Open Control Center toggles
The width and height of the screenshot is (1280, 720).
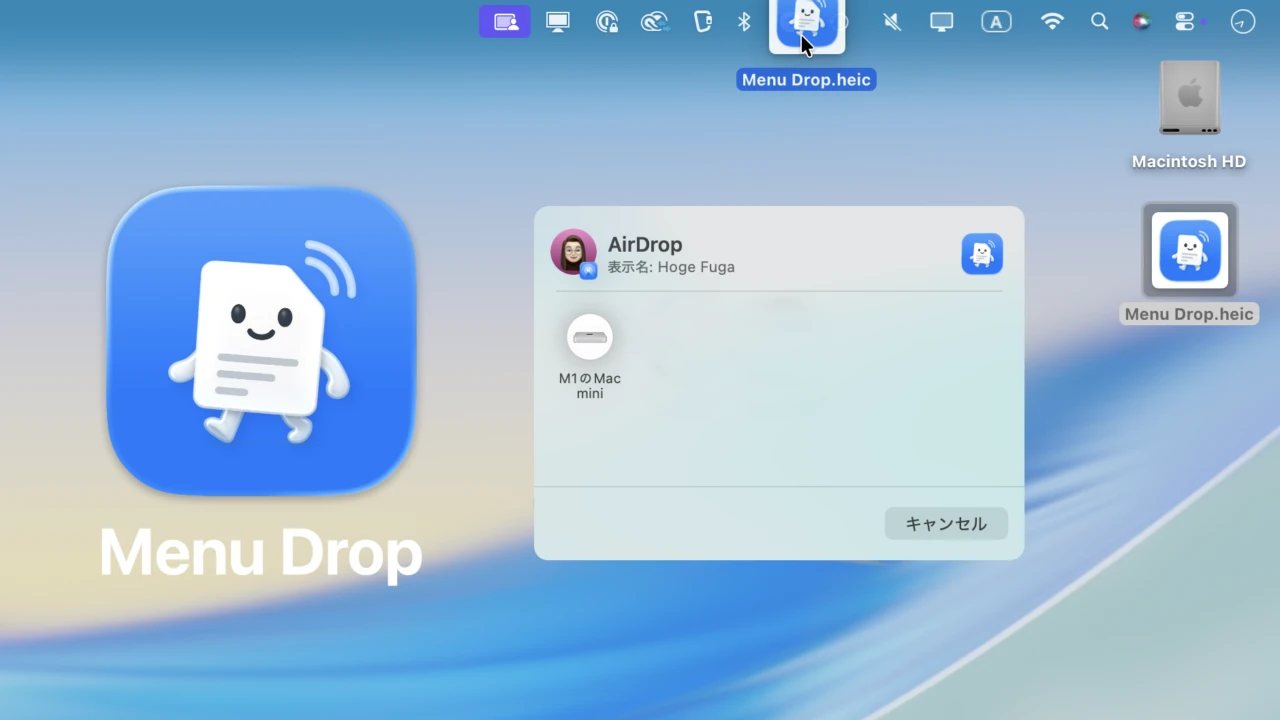[x=1185, y=22]
